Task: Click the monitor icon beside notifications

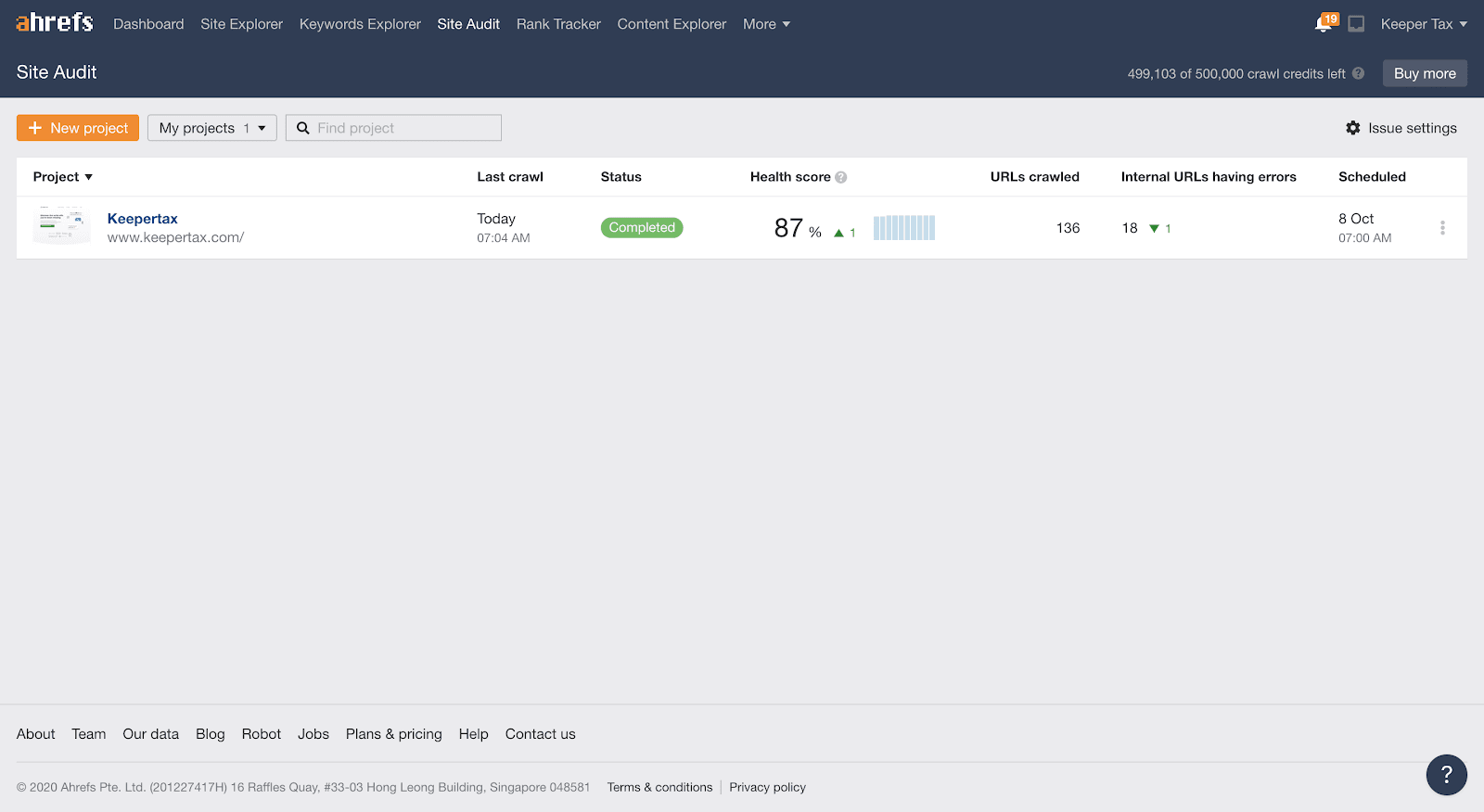Action: pos(1356,24)
